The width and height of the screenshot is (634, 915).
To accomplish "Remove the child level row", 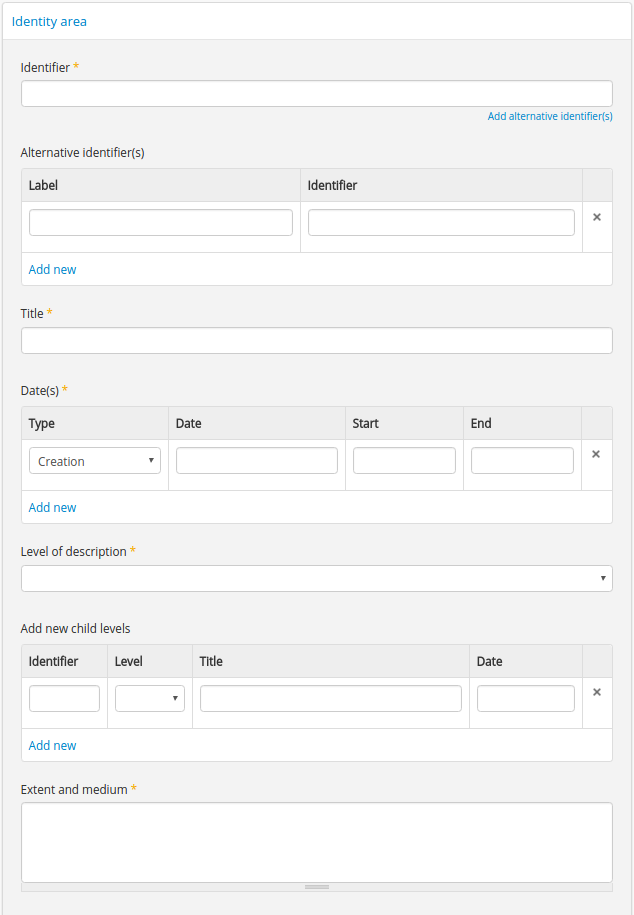I will pos(597,692).
